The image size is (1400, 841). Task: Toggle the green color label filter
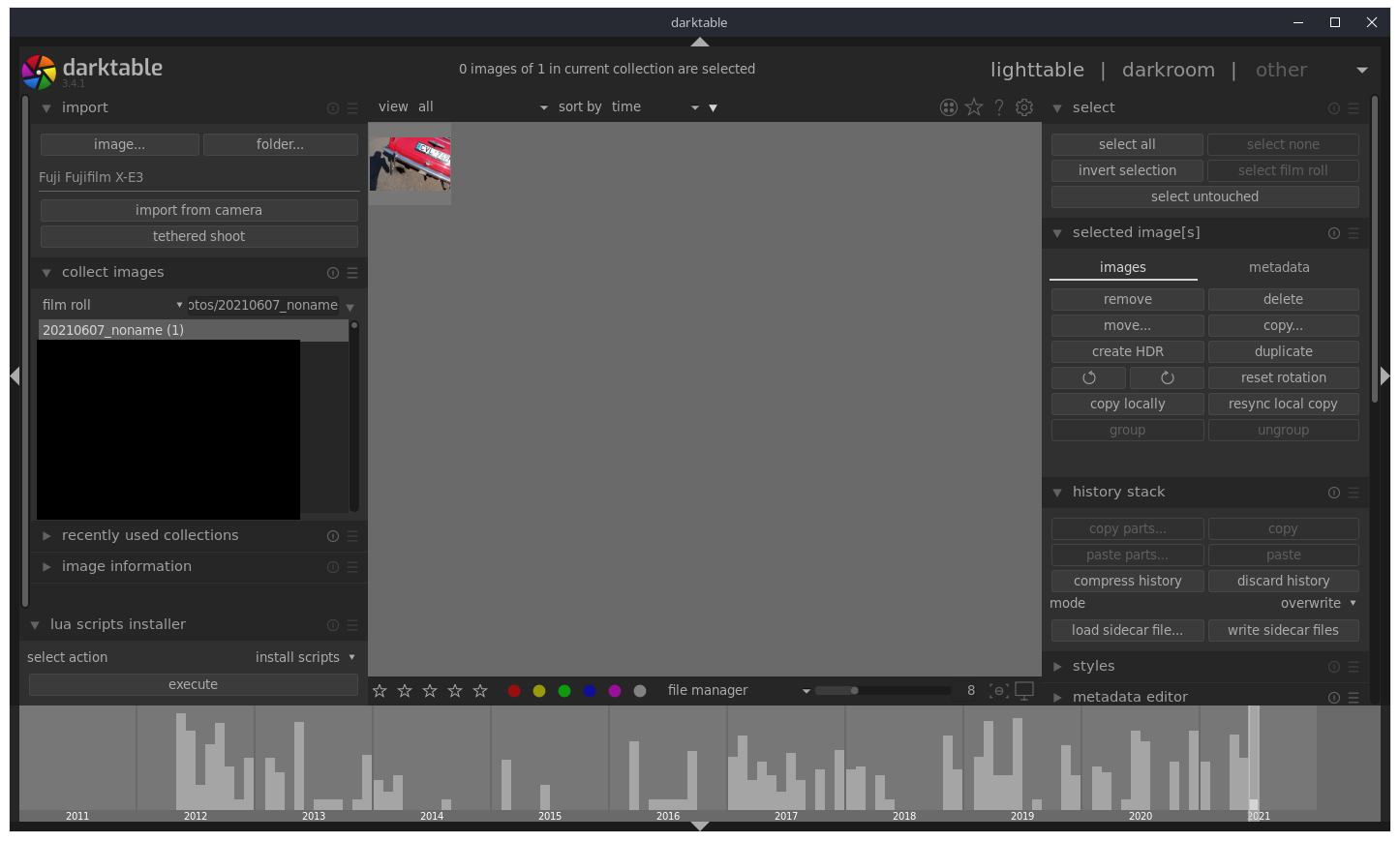564,690
